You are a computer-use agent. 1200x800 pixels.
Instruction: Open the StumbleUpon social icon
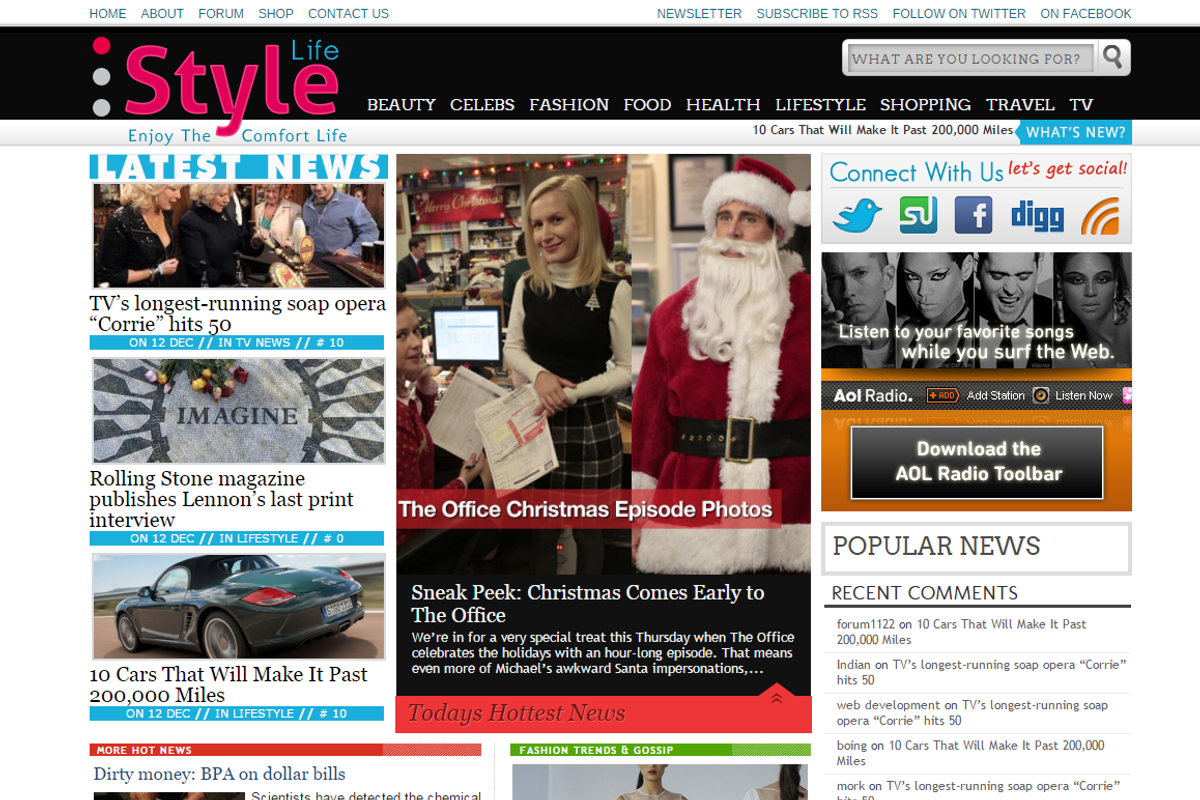point(918,215)
